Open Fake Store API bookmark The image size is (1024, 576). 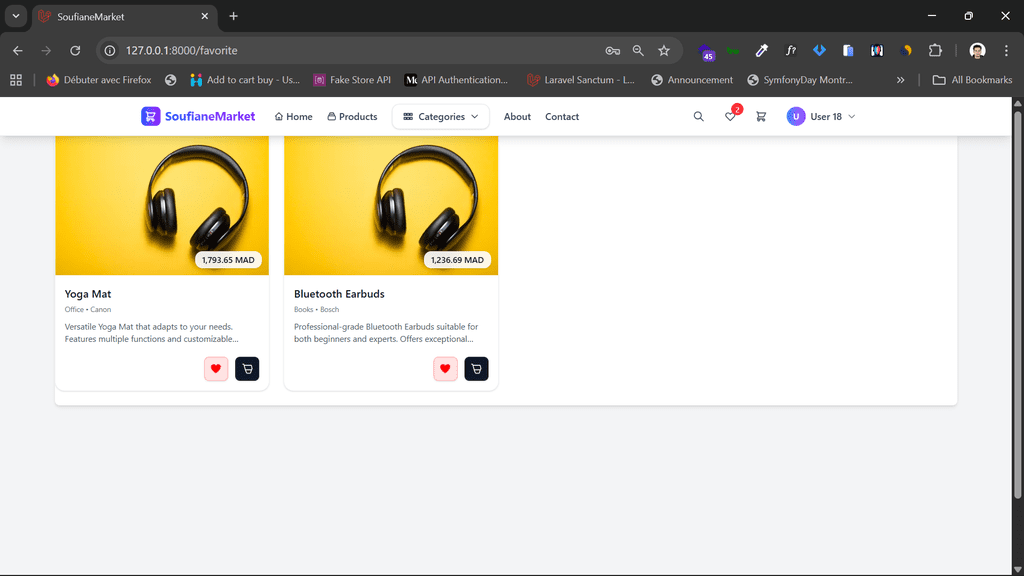click(352, 80)
